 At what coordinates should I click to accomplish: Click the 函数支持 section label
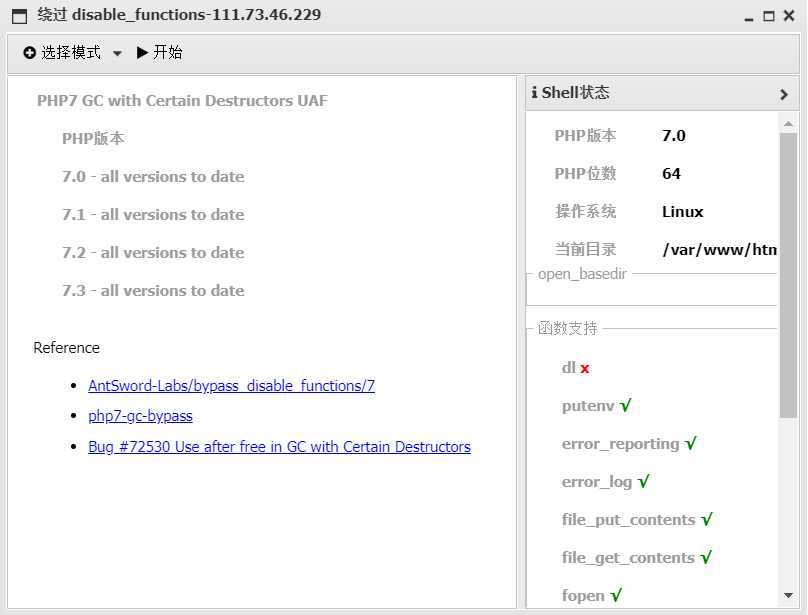coord(567,328)
